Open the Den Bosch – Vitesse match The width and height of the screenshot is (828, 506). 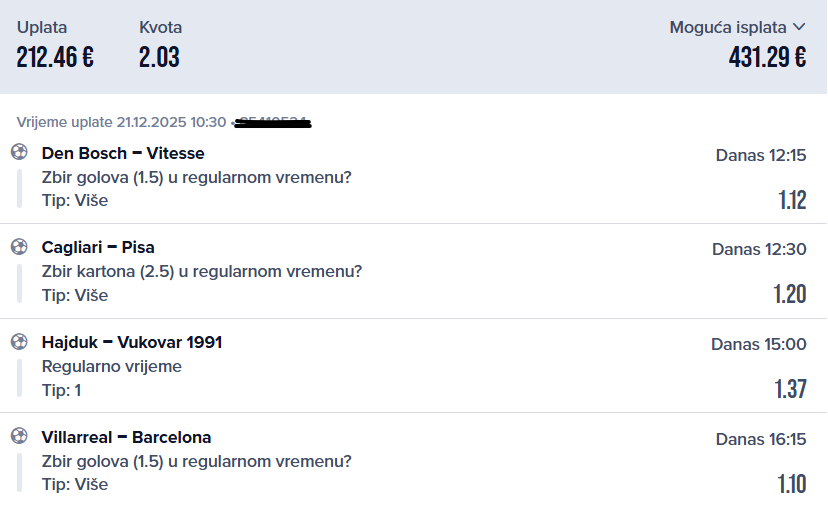(x=123, y=153)
